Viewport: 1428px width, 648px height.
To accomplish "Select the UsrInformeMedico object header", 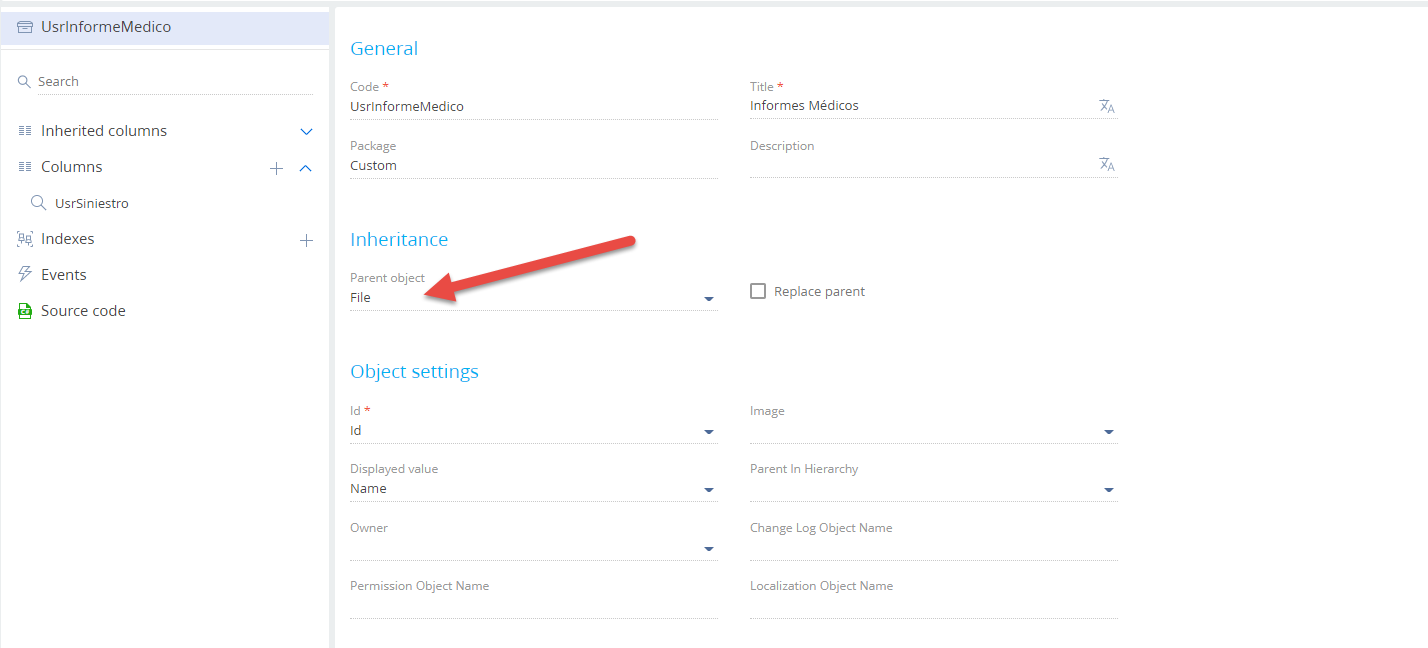I will click(x=164, y=27).
